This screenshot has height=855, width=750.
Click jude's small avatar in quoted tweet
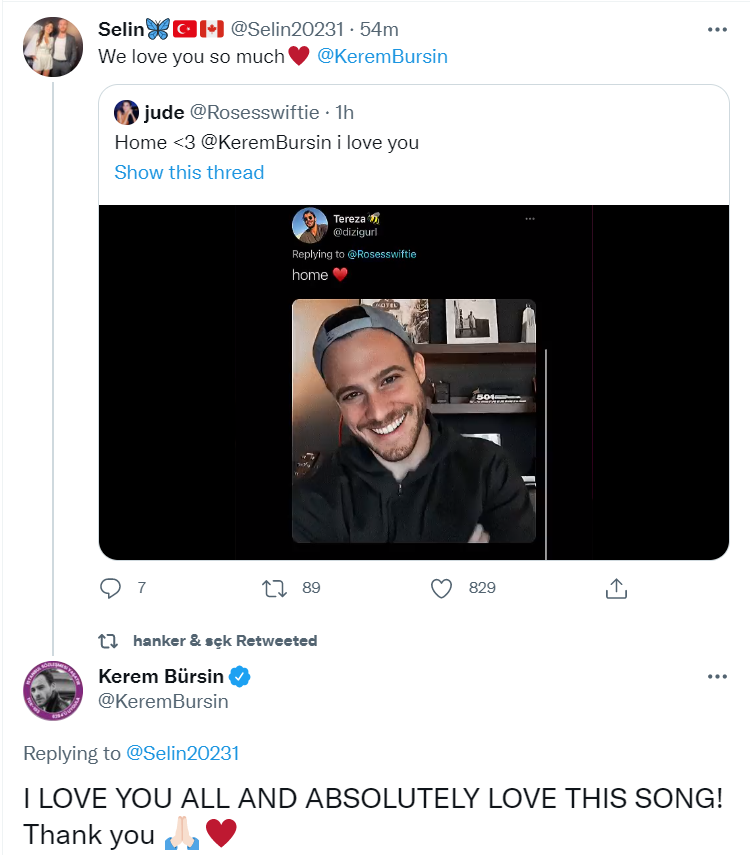coord(126,113)
